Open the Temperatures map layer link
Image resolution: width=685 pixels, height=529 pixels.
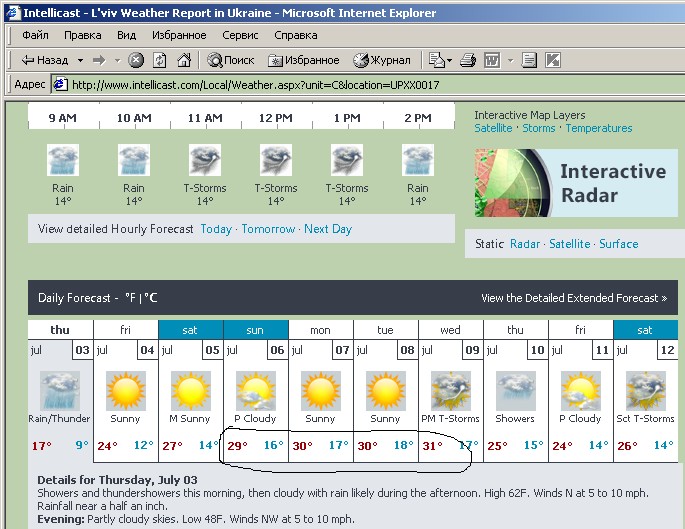[599, 128]
